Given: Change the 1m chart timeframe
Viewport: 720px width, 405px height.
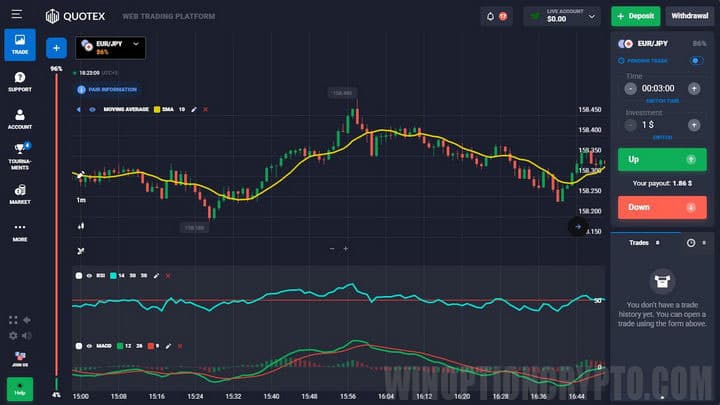Looking at the screenshot, I should 81,200.
